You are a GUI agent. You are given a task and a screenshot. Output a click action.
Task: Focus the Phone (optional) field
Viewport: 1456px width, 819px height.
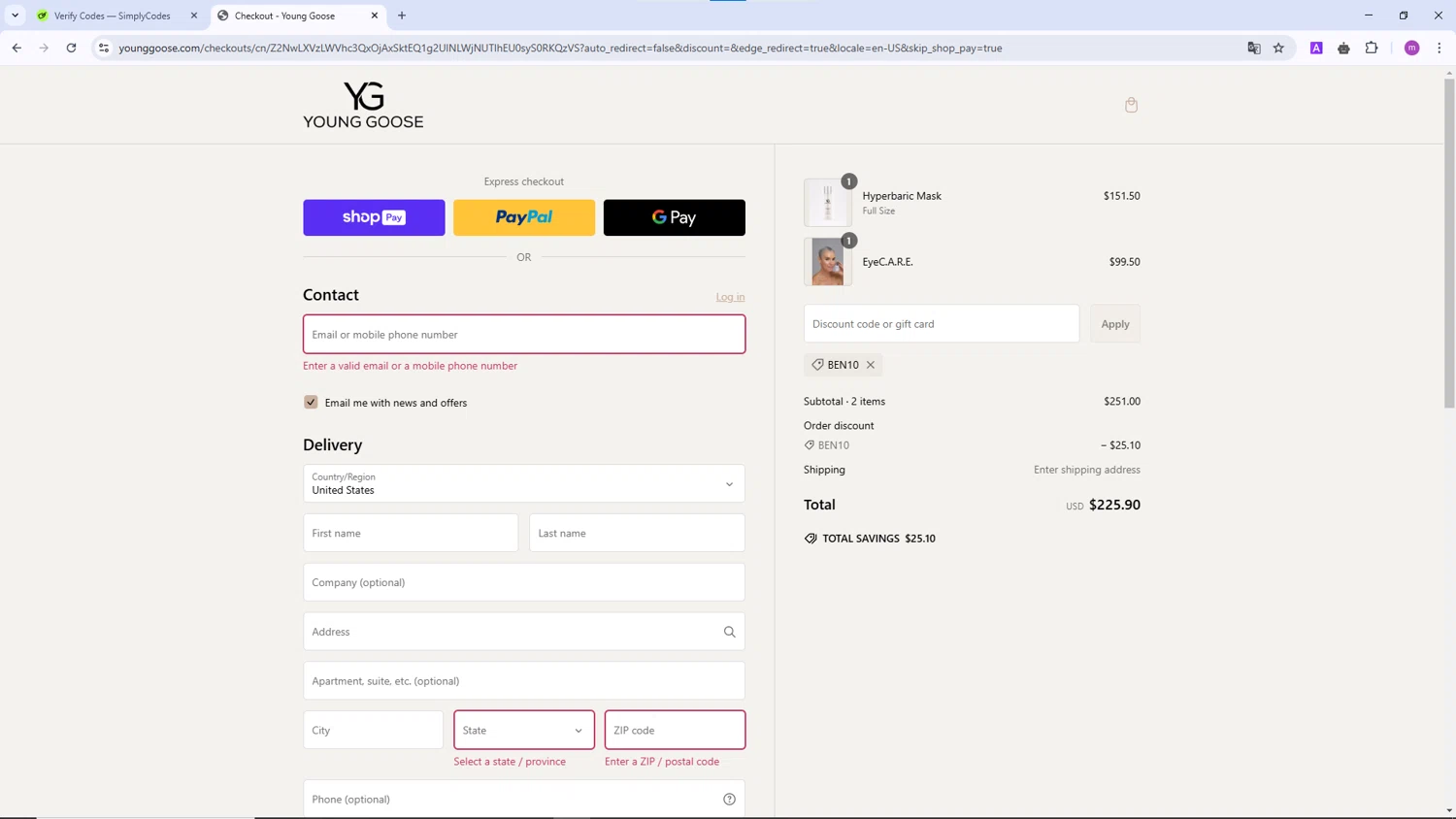pos(524,800)
